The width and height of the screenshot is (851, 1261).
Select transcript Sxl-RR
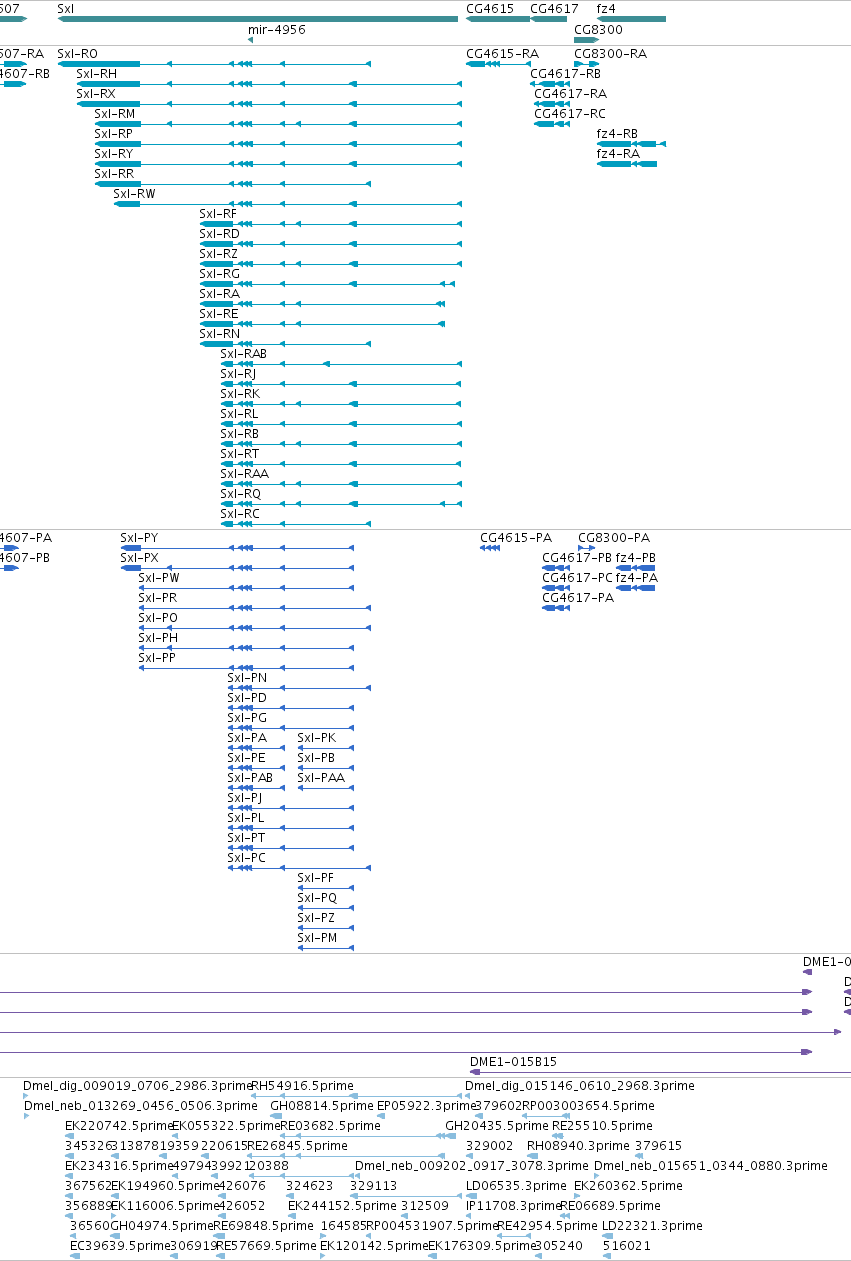coord(114,174)
